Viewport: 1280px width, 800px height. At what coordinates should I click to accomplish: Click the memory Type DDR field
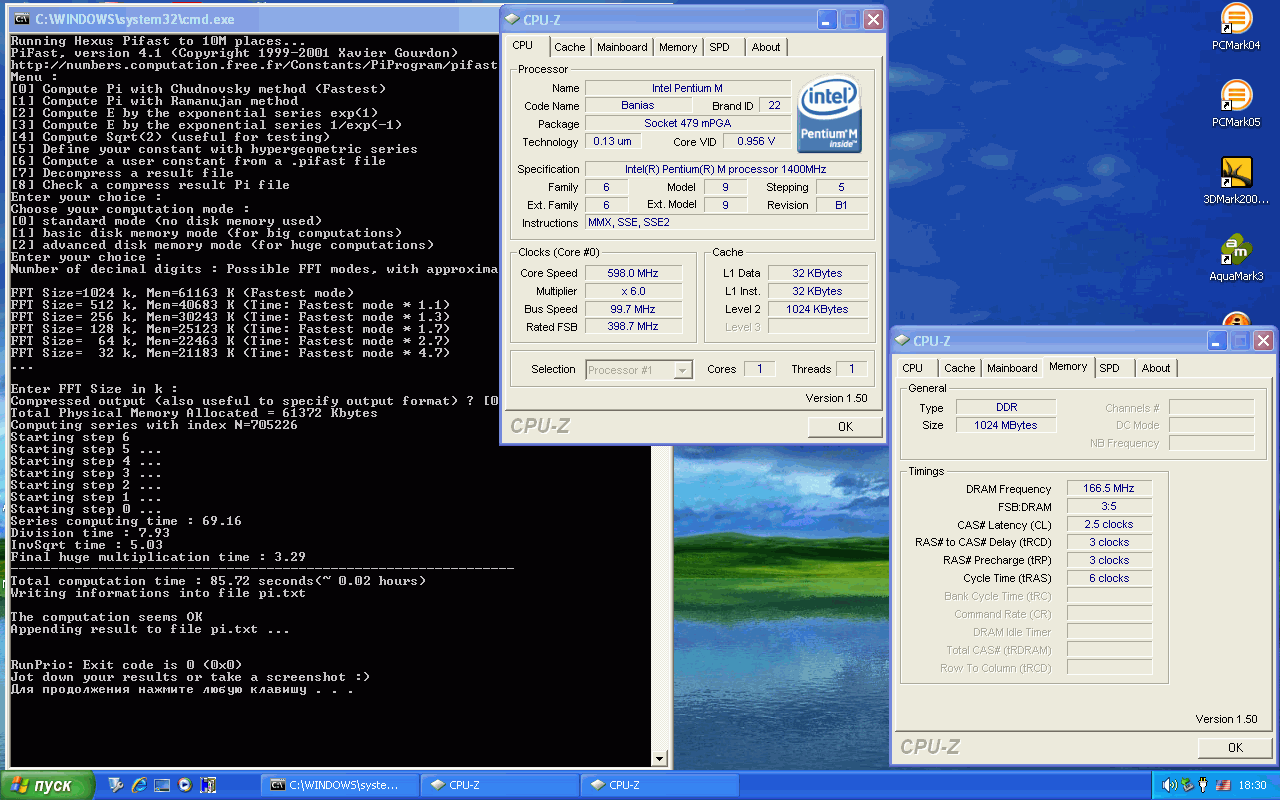click(x=1006, y=407)
